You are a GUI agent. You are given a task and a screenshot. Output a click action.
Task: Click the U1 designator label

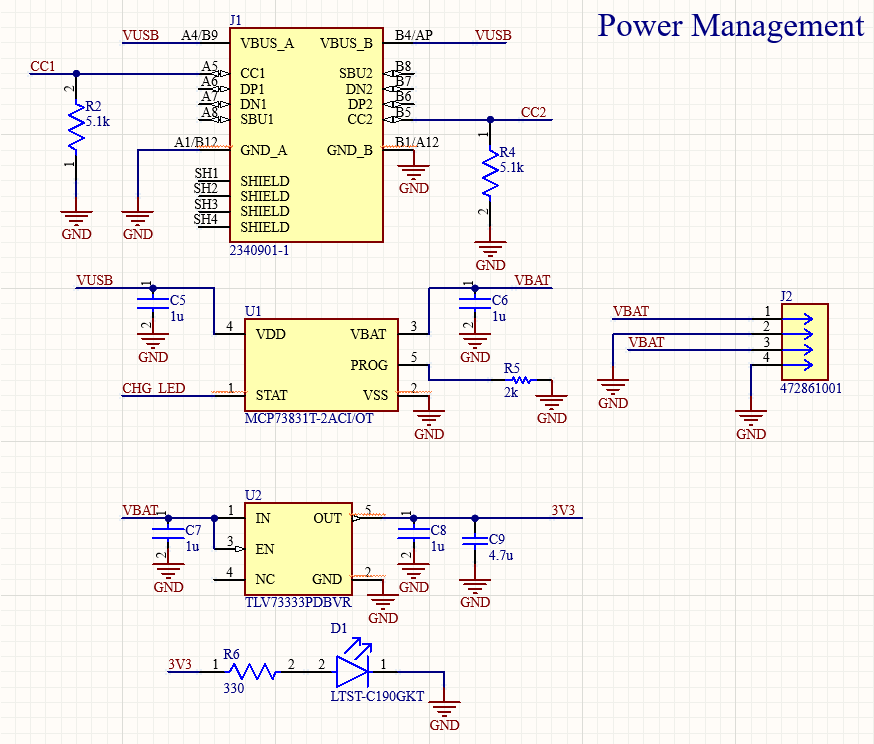click(253, 311)
